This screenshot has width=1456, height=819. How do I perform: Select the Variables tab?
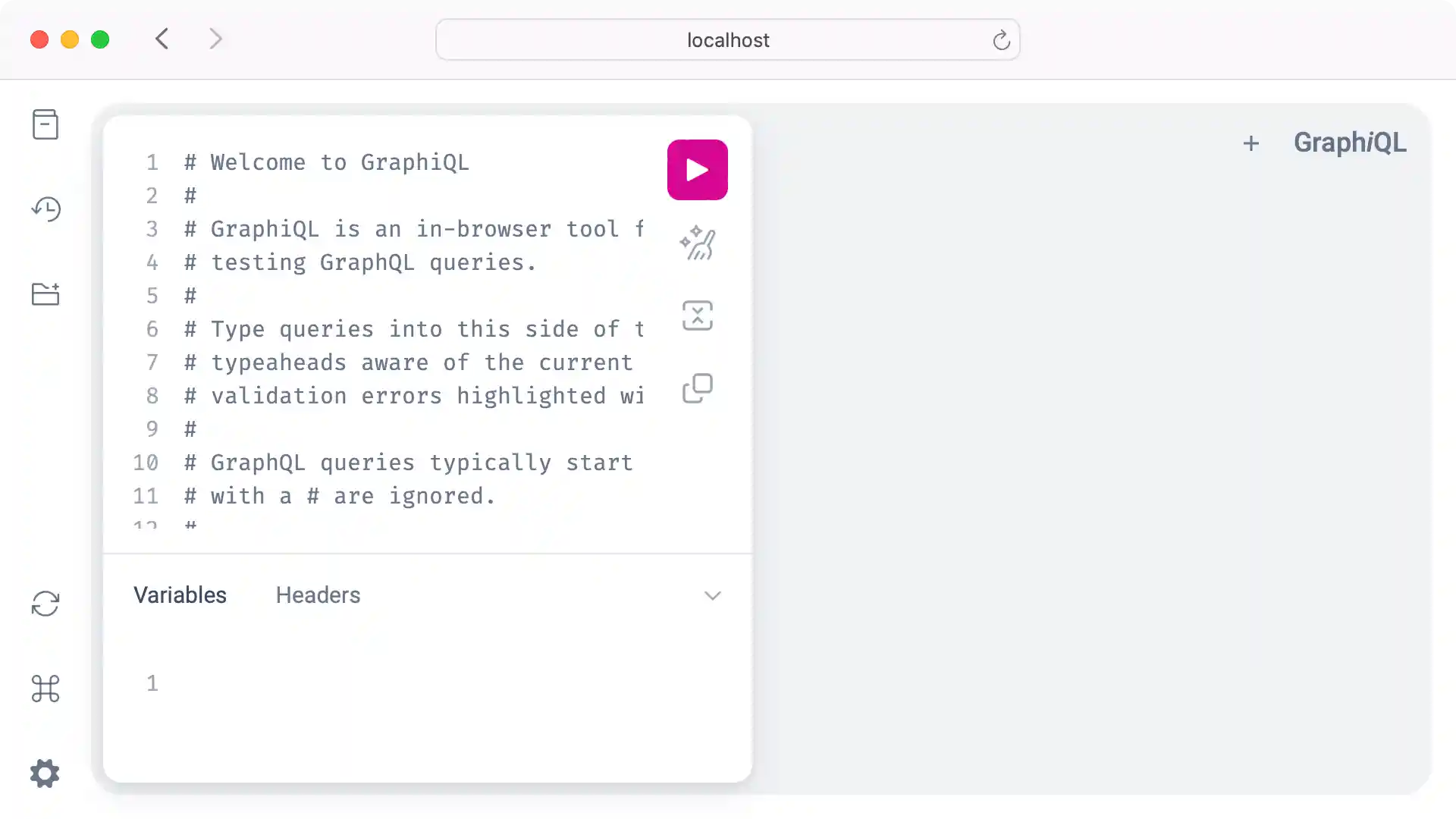(180, 595)
